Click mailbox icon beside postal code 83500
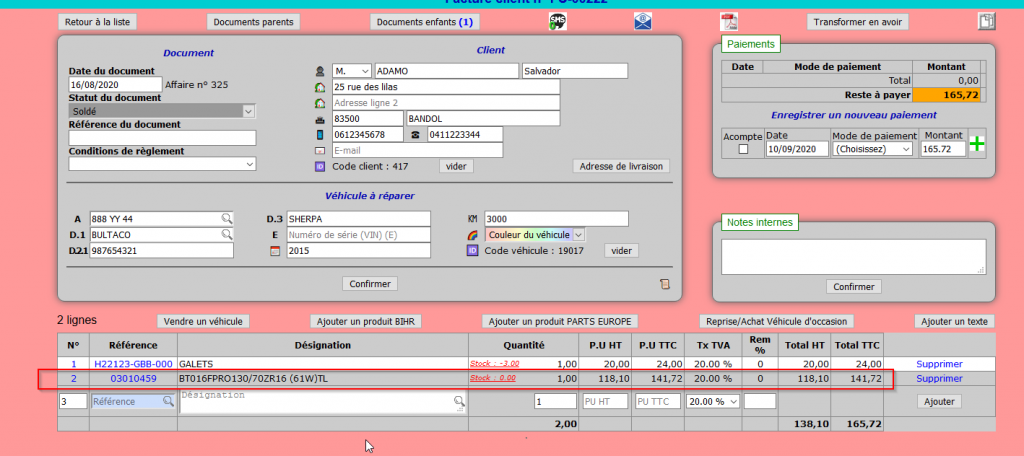1024x456 pixels. pyautogui.click(x=320, y=120)
